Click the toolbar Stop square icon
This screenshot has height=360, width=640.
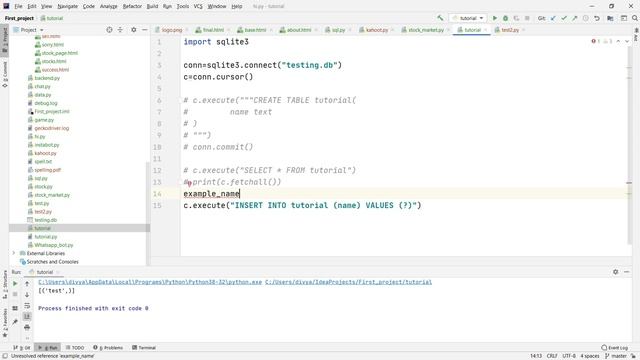point(527,18)
